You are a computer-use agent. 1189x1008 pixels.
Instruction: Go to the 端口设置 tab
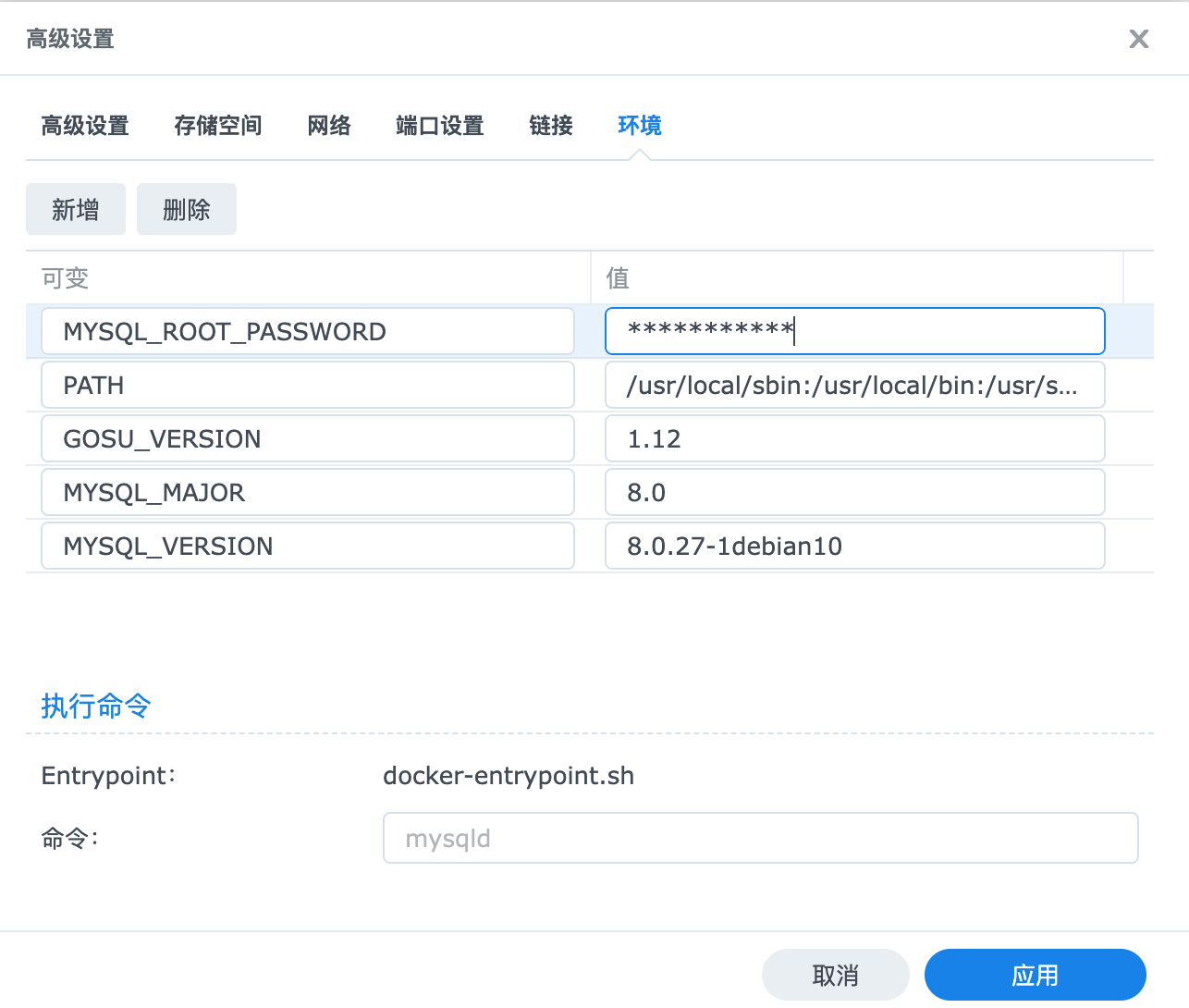[440, 126]
